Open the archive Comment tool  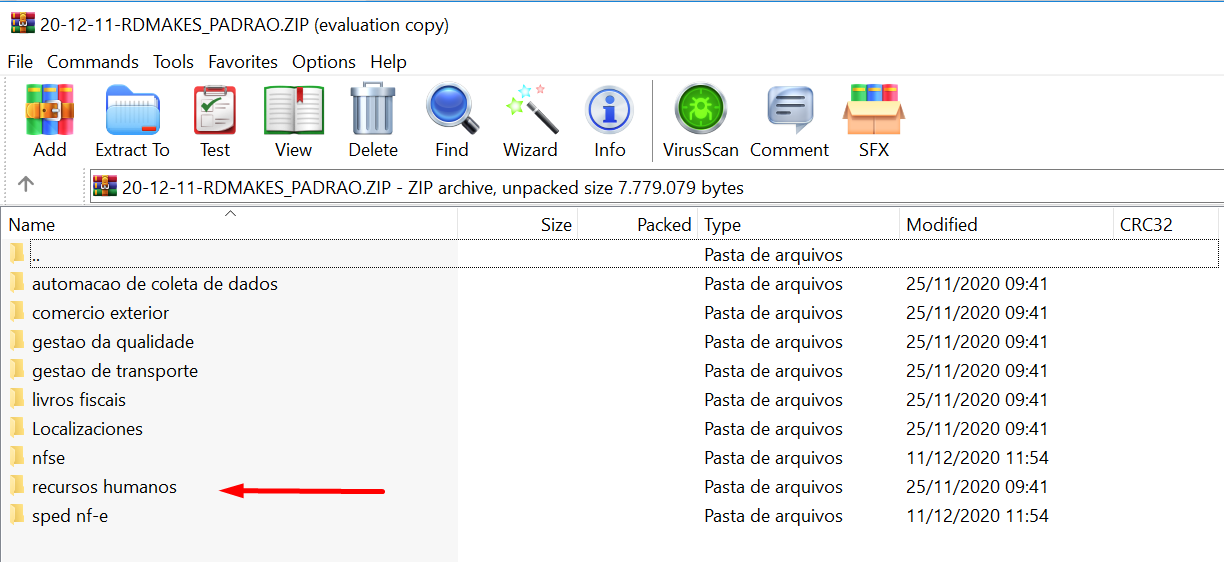(x=789, y=110)
